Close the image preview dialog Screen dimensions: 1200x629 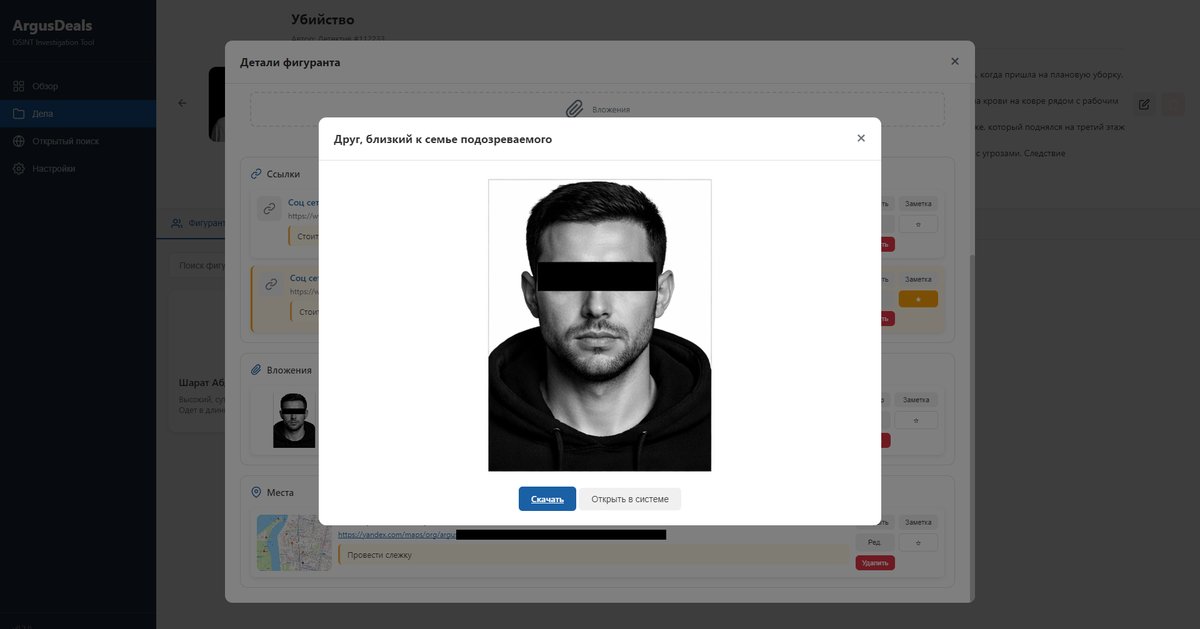(x=861, y=138)
